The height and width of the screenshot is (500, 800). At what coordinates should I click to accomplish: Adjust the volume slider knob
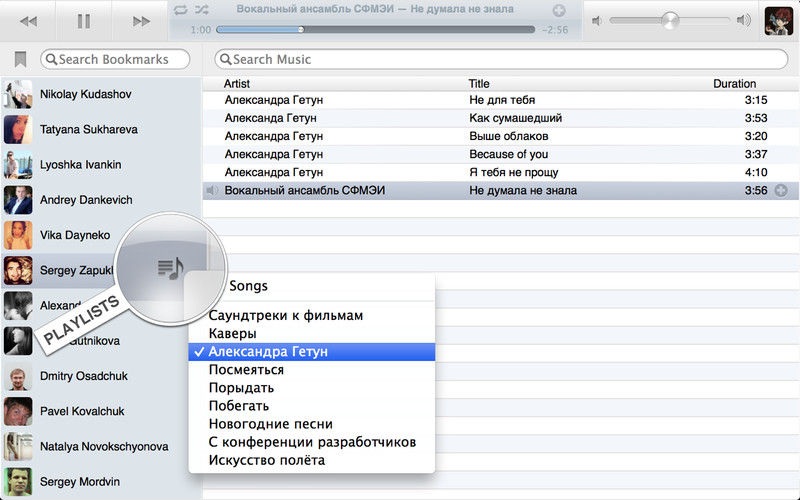coord(670,20)
